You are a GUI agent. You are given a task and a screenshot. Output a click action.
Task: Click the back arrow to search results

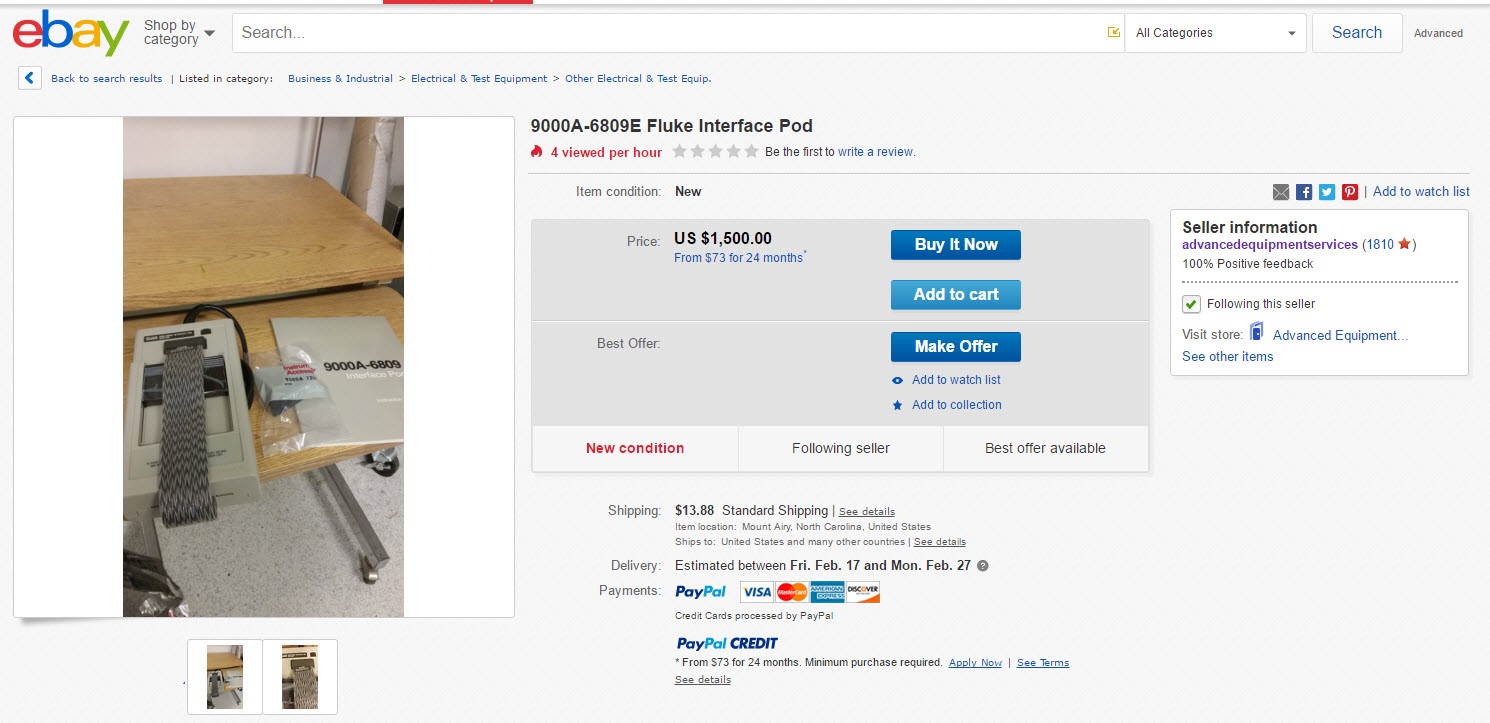tap(30, 78)
